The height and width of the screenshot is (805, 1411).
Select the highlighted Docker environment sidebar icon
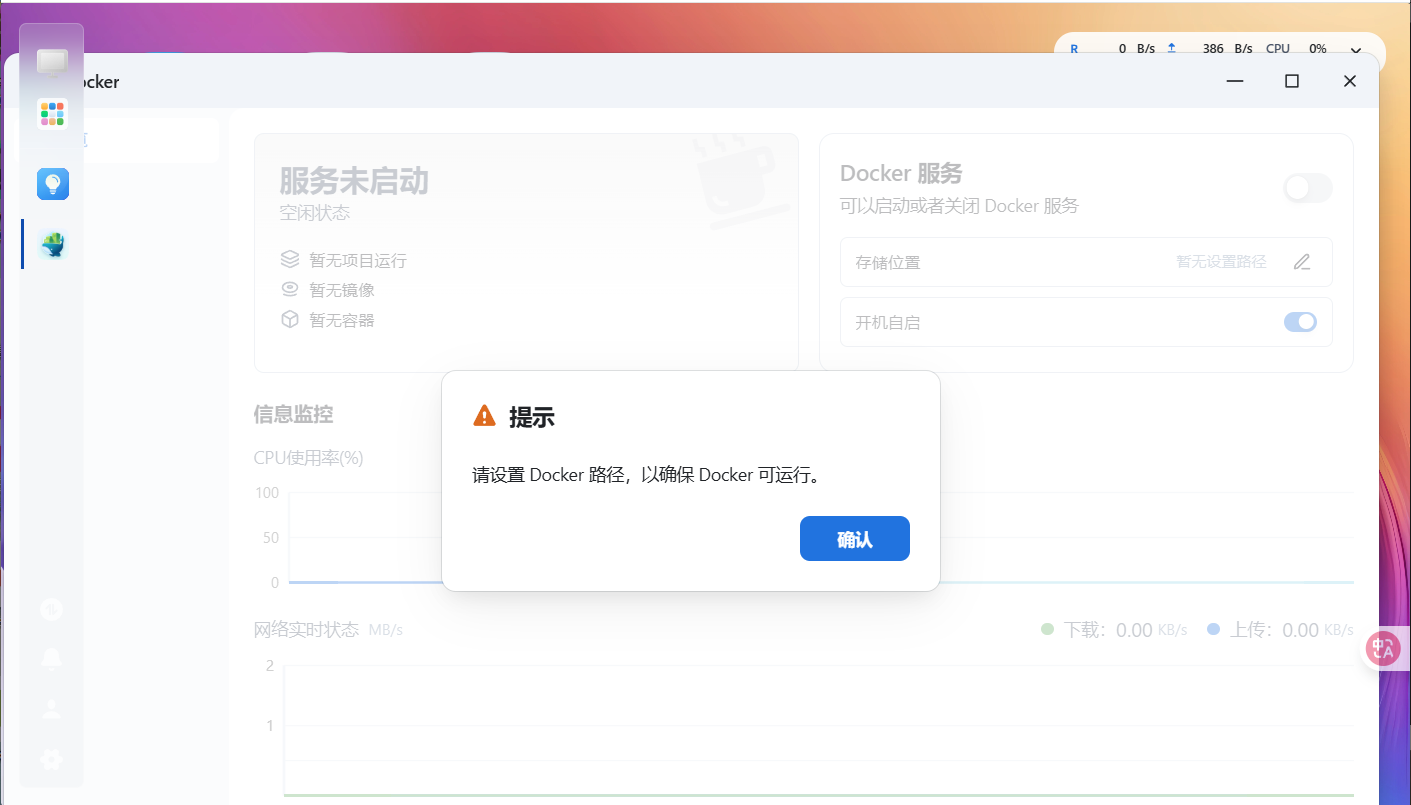pyautogui.click(x=52, y=243)
